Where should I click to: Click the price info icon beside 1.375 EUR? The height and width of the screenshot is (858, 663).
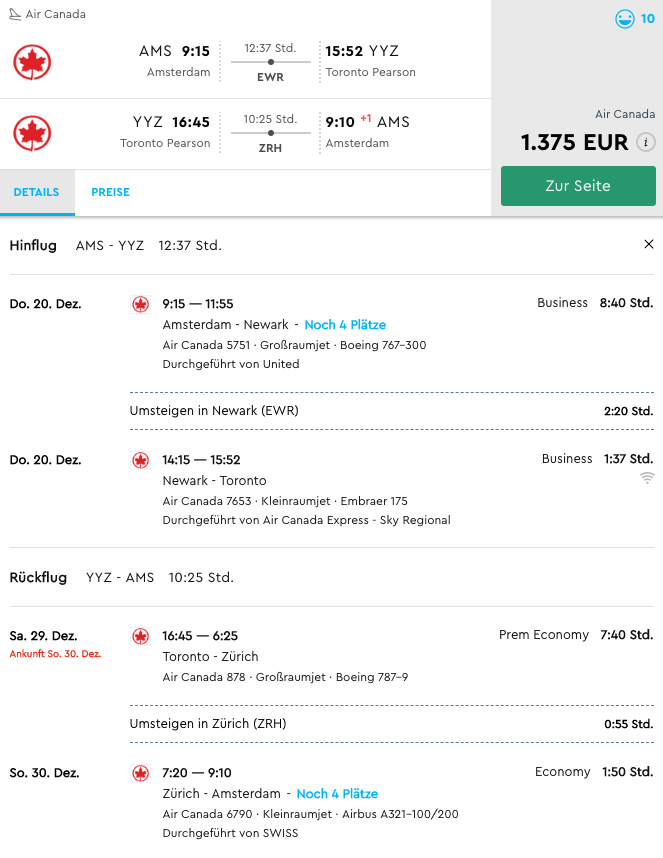[647, 143]
